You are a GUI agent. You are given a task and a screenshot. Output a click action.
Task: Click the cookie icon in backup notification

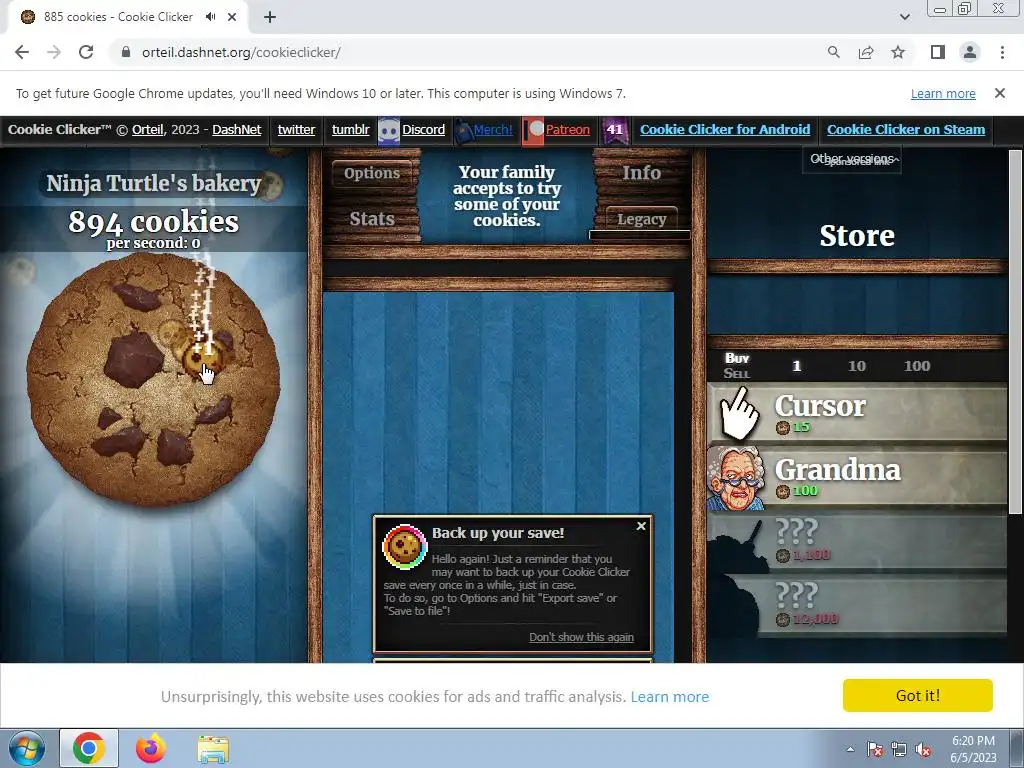[x=405, y=547]
